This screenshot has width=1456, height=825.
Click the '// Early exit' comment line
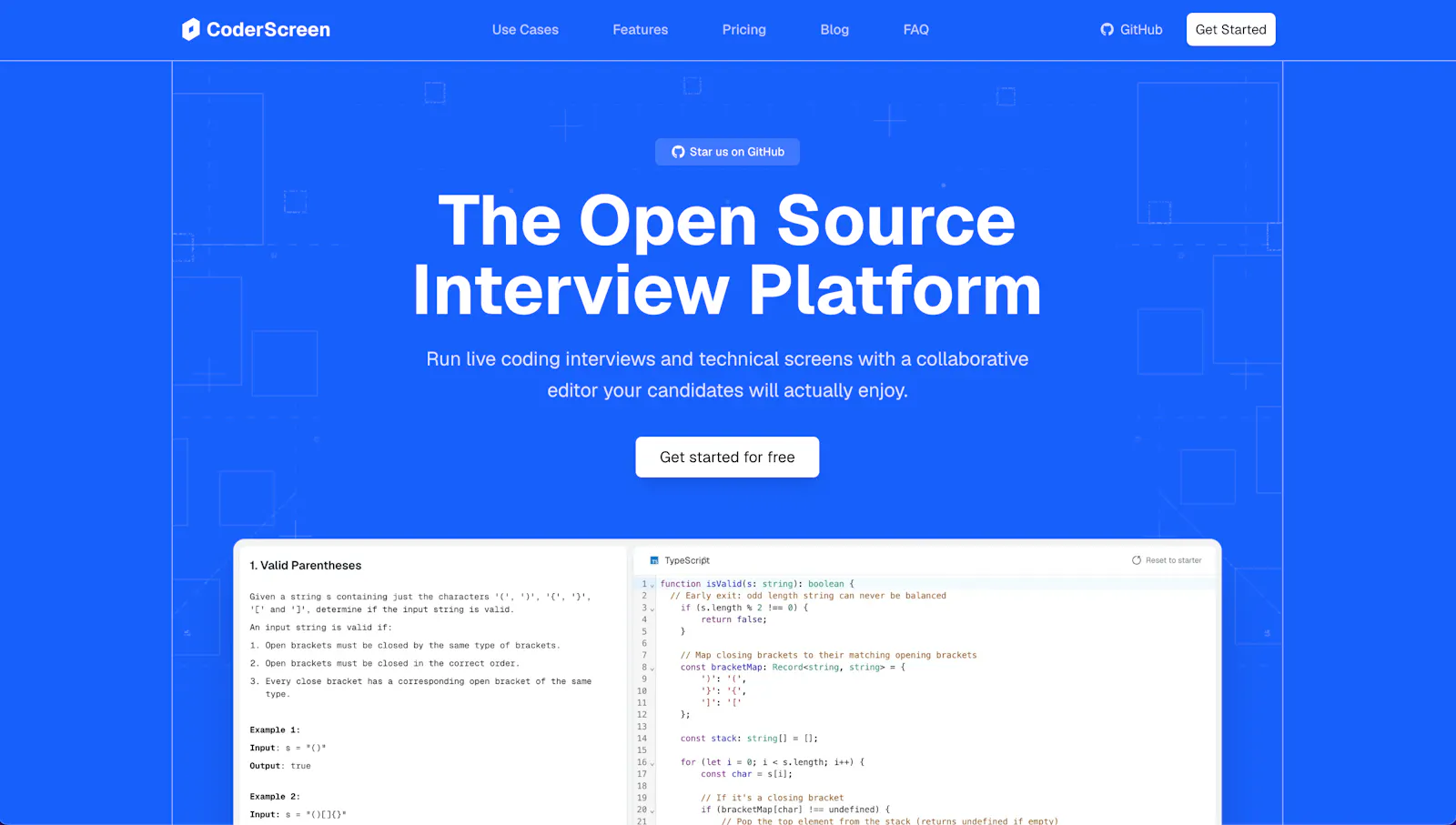[808, 596]
